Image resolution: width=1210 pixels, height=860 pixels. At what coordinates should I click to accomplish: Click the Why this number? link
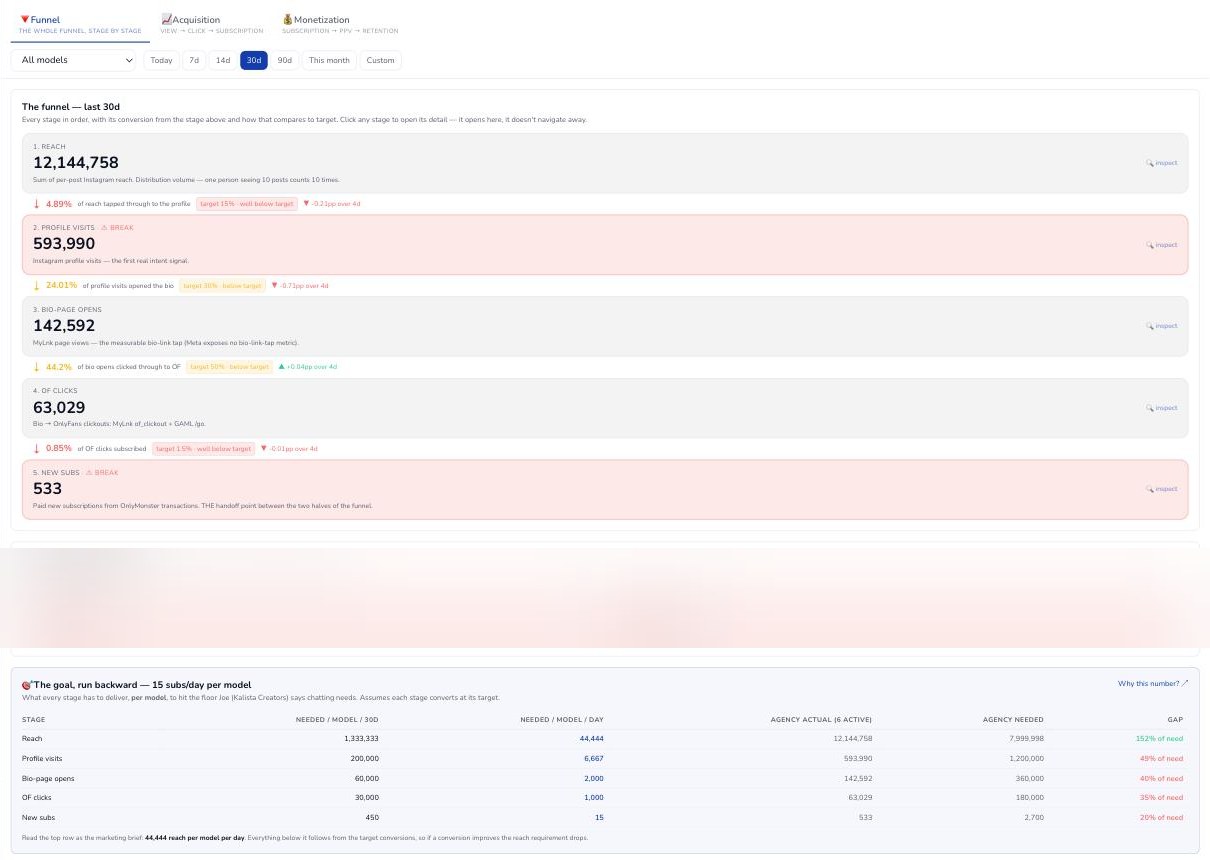[x=1153, y=684]
